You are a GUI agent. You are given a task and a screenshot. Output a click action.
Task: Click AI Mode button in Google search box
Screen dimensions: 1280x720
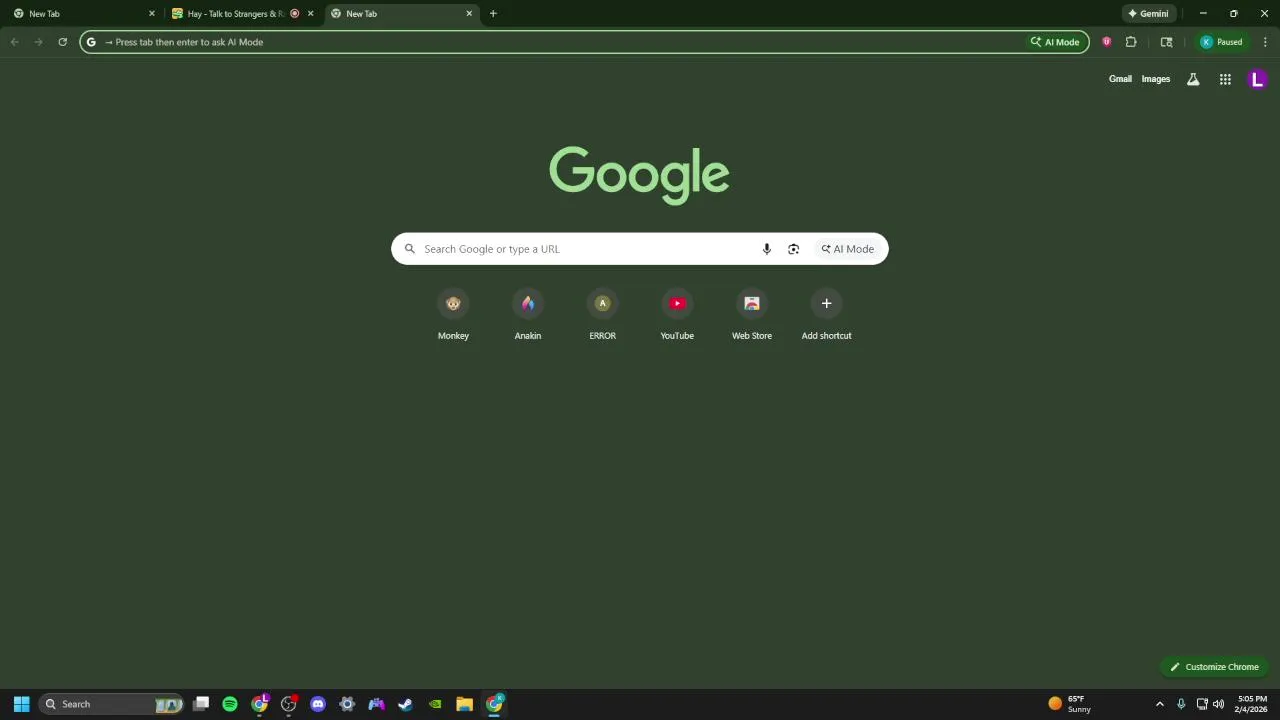848,249
